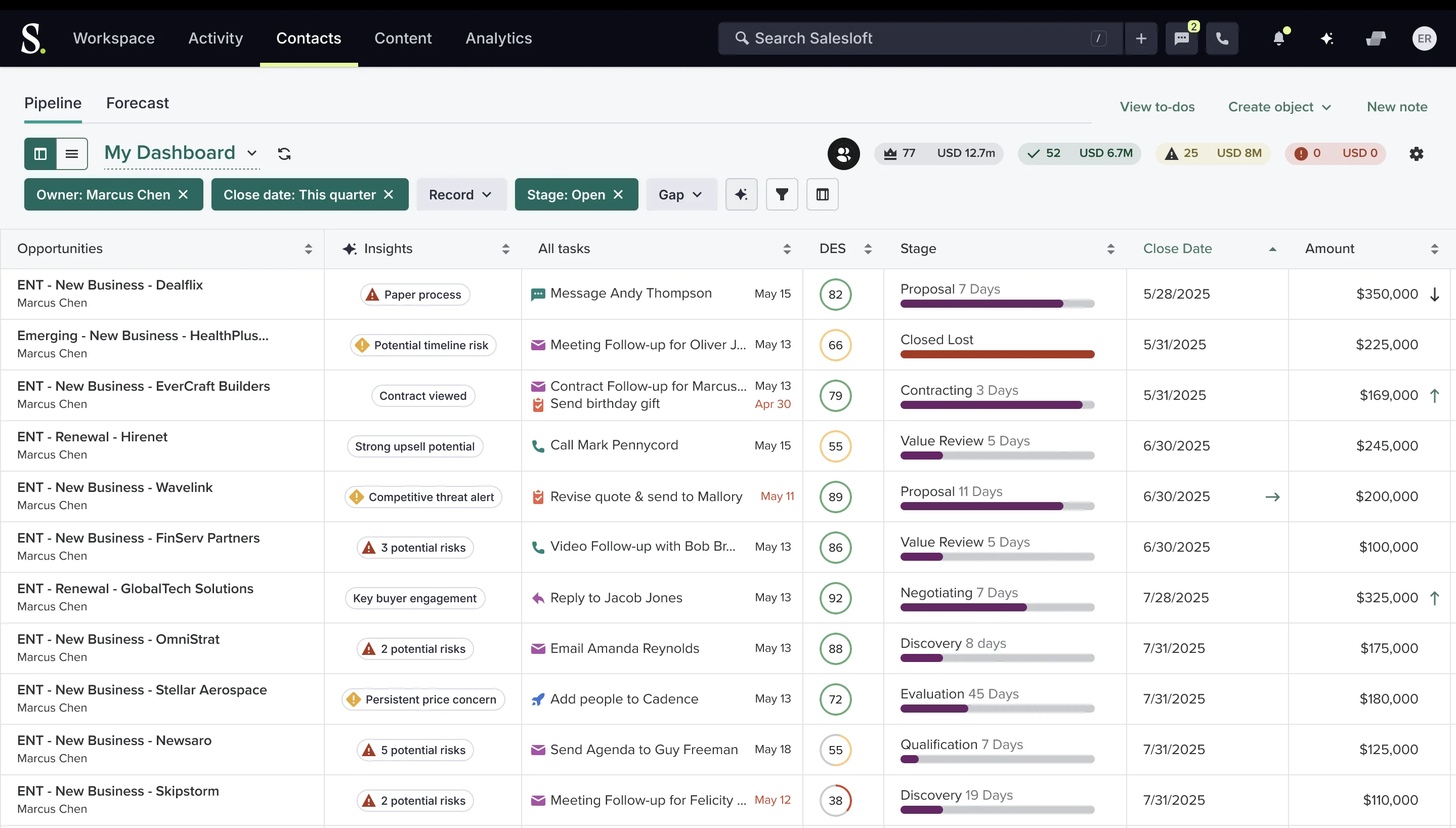Open ENT - New Business - Dealflix opportunity
The width and height of the screenshot is (1456, 828).
(x=110, y=285)
